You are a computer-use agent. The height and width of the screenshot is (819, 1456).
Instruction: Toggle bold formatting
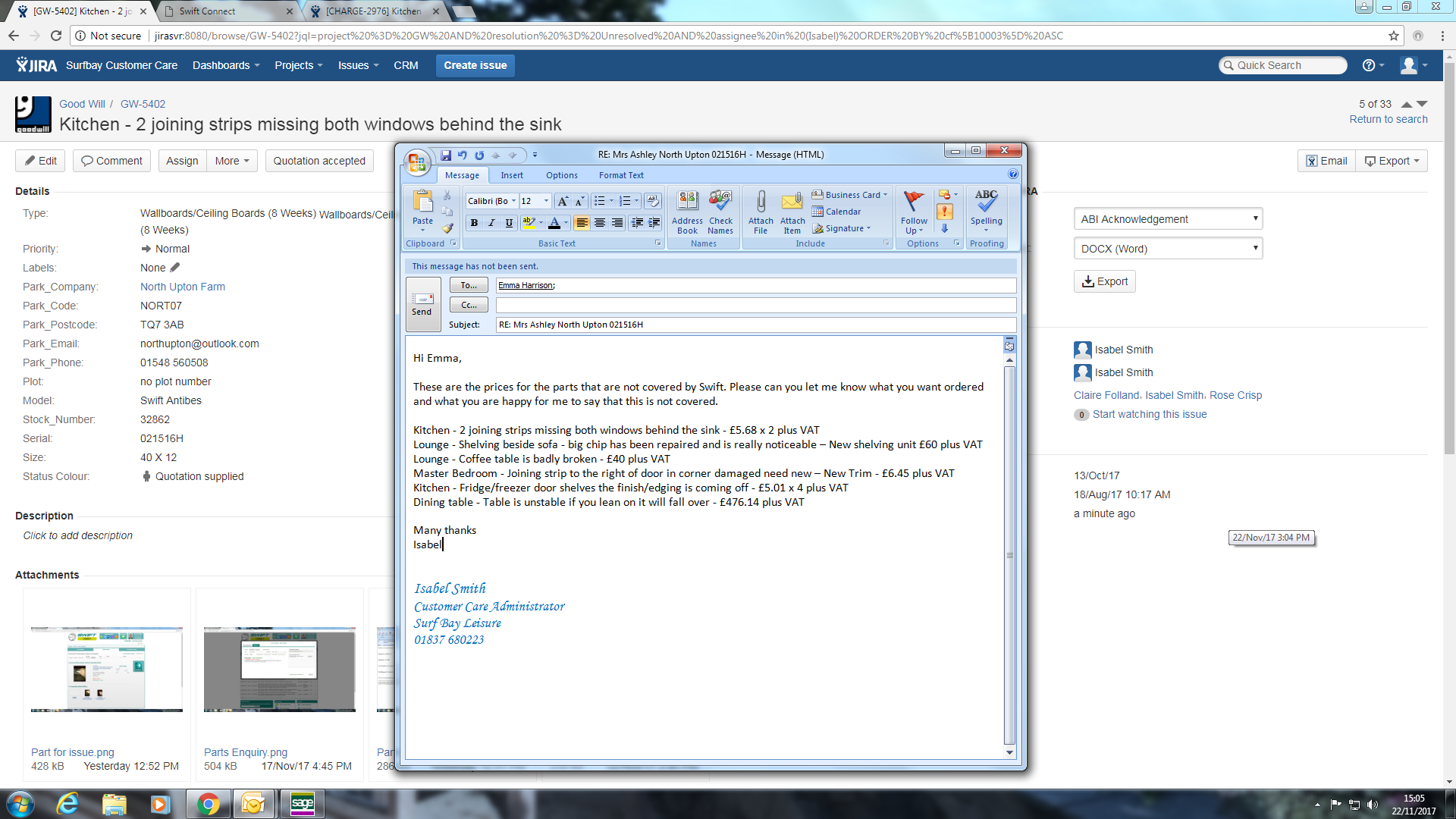click(x=474, y=223)
